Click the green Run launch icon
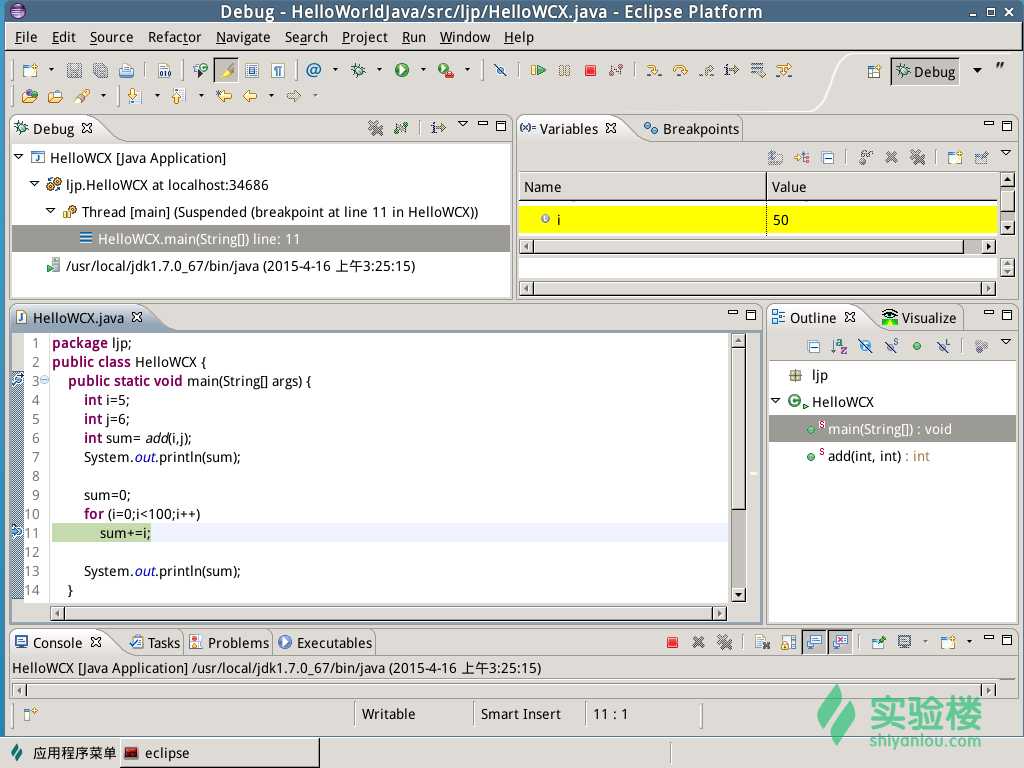The width and height of the screenshot is (1024, 768). pos(402,71)
